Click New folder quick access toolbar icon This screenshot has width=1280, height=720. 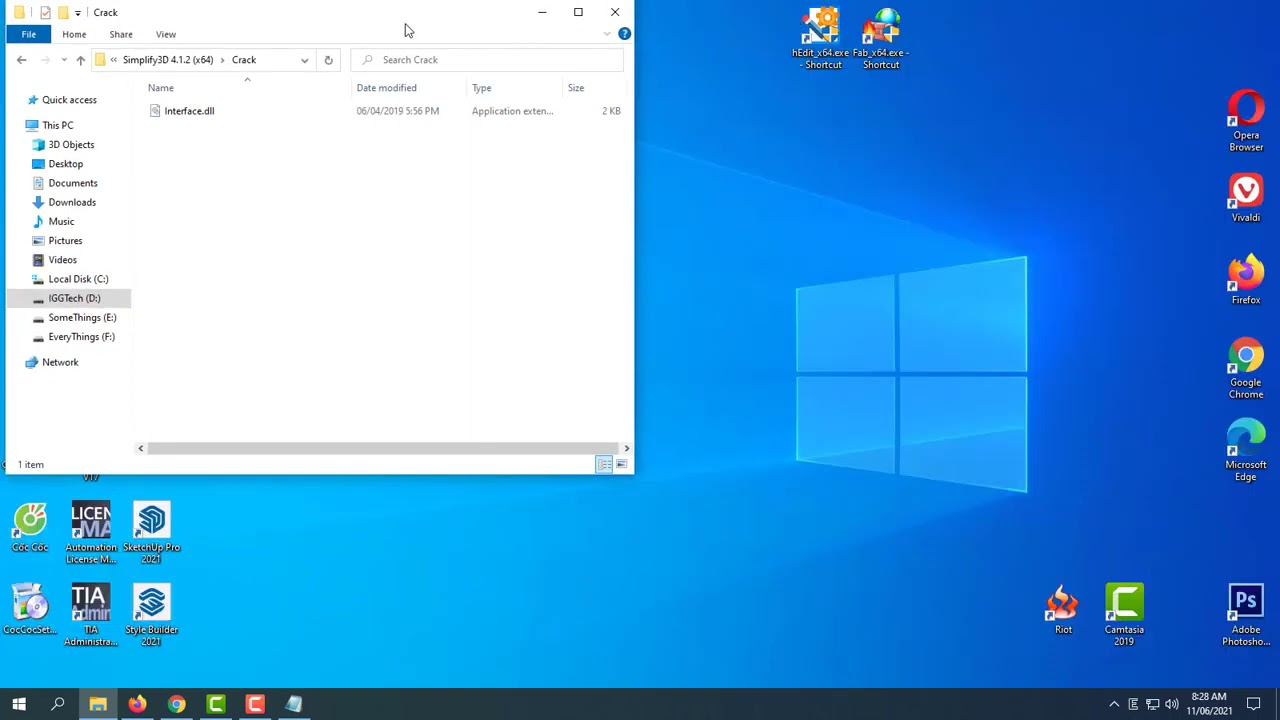click(x=63, y=12)
